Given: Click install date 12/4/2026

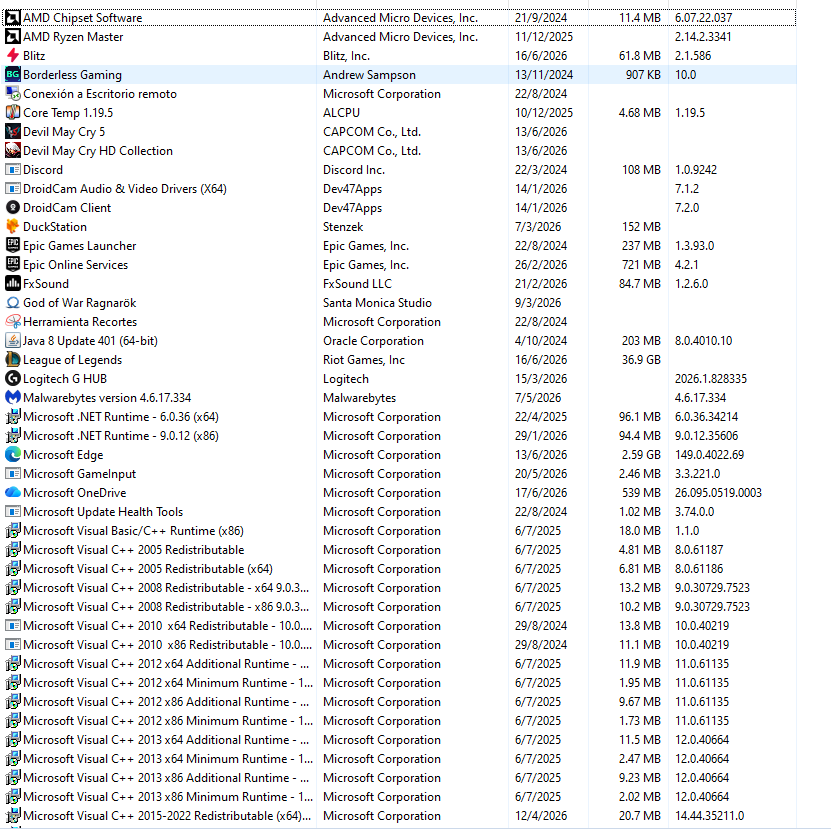Looking at the screenshot, I should pos(541,816).
